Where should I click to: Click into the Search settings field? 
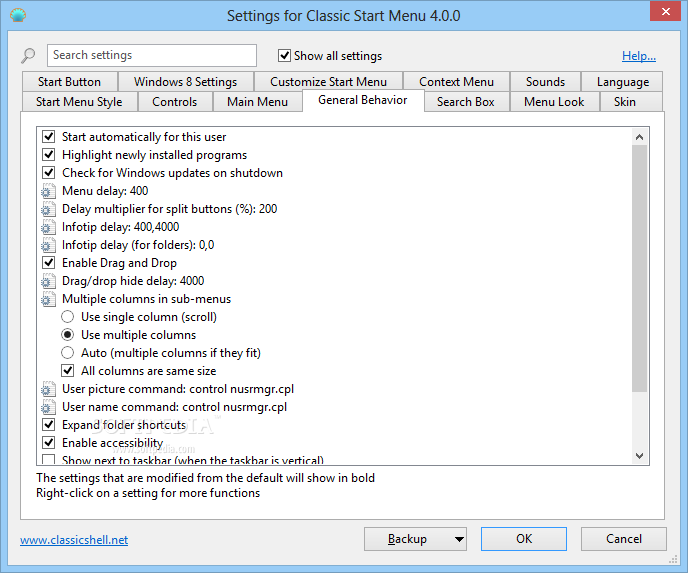pyautogui.click(x=152, y=55)
